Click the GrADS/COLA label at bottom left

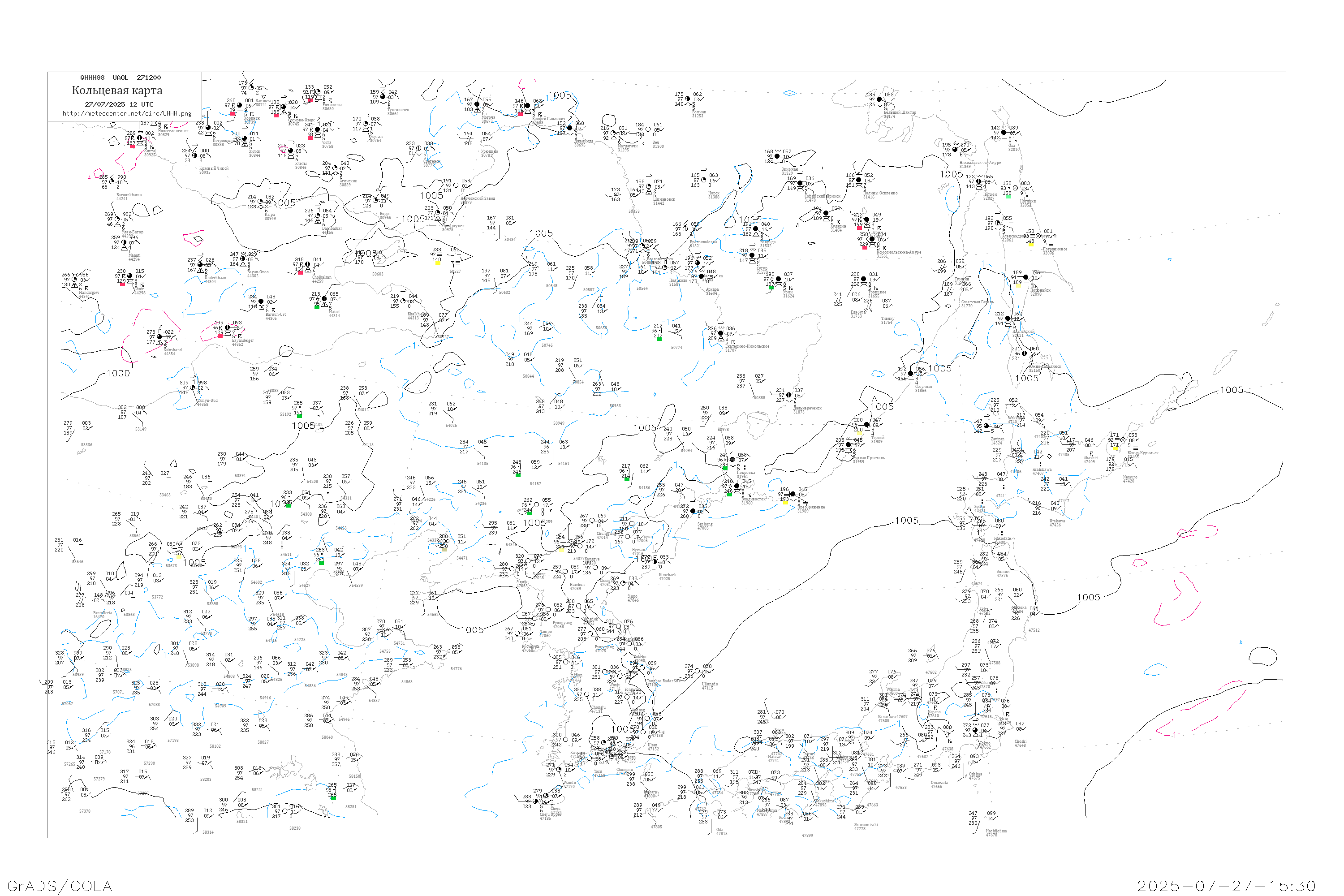[x=60, y=886]
